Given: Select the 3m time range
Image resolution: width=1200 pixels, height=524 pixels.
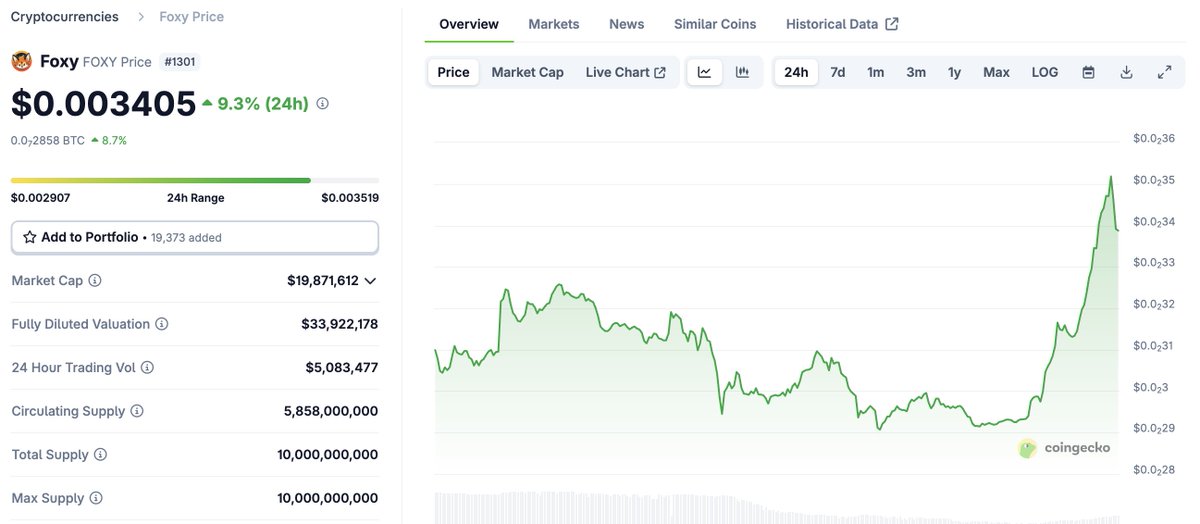Looking at the screenshot, I should click(x=916, y=72).
